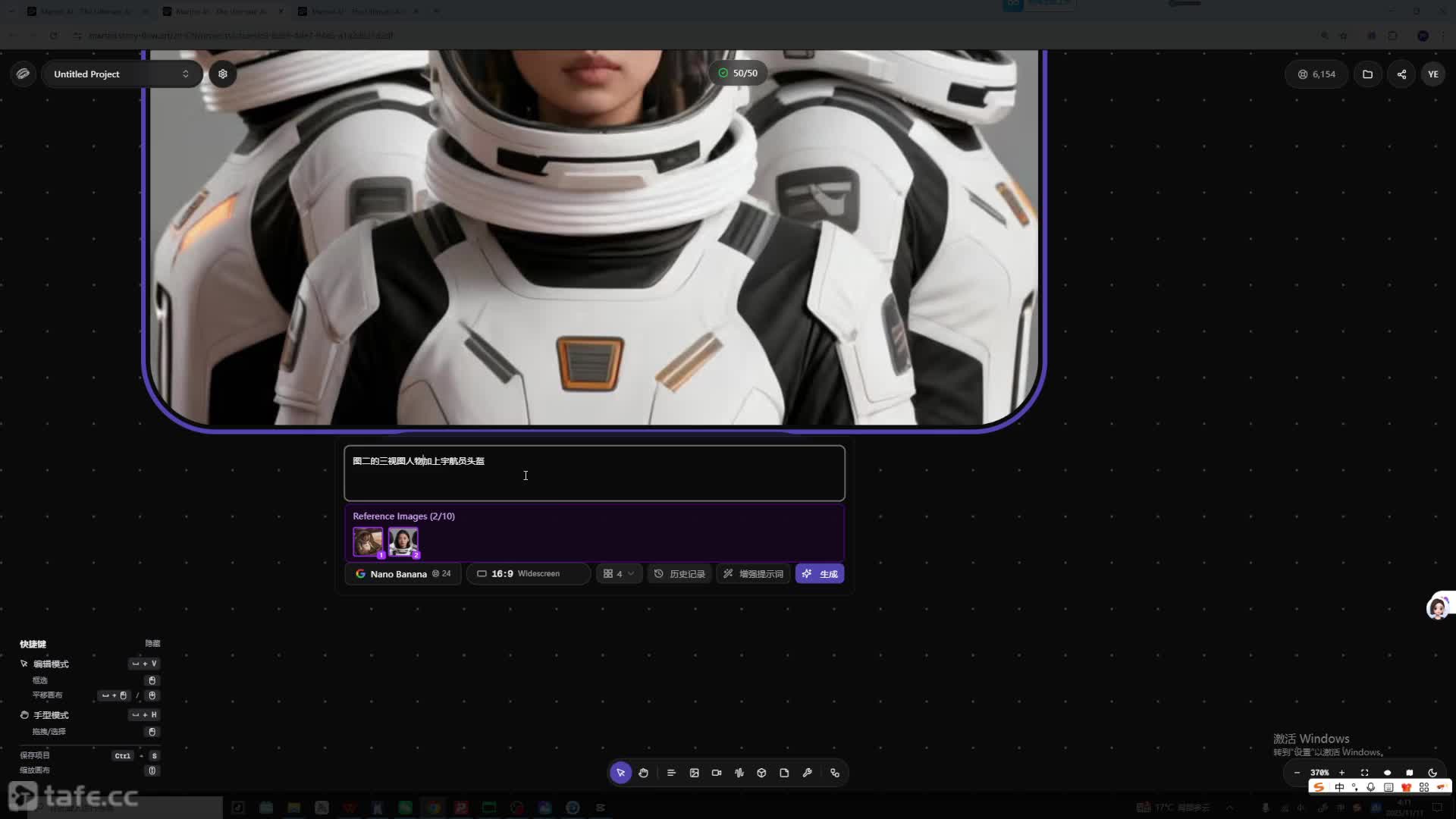Open 历史记录 history
This screenshot has height=819, width=1456.
click(679, 574)
